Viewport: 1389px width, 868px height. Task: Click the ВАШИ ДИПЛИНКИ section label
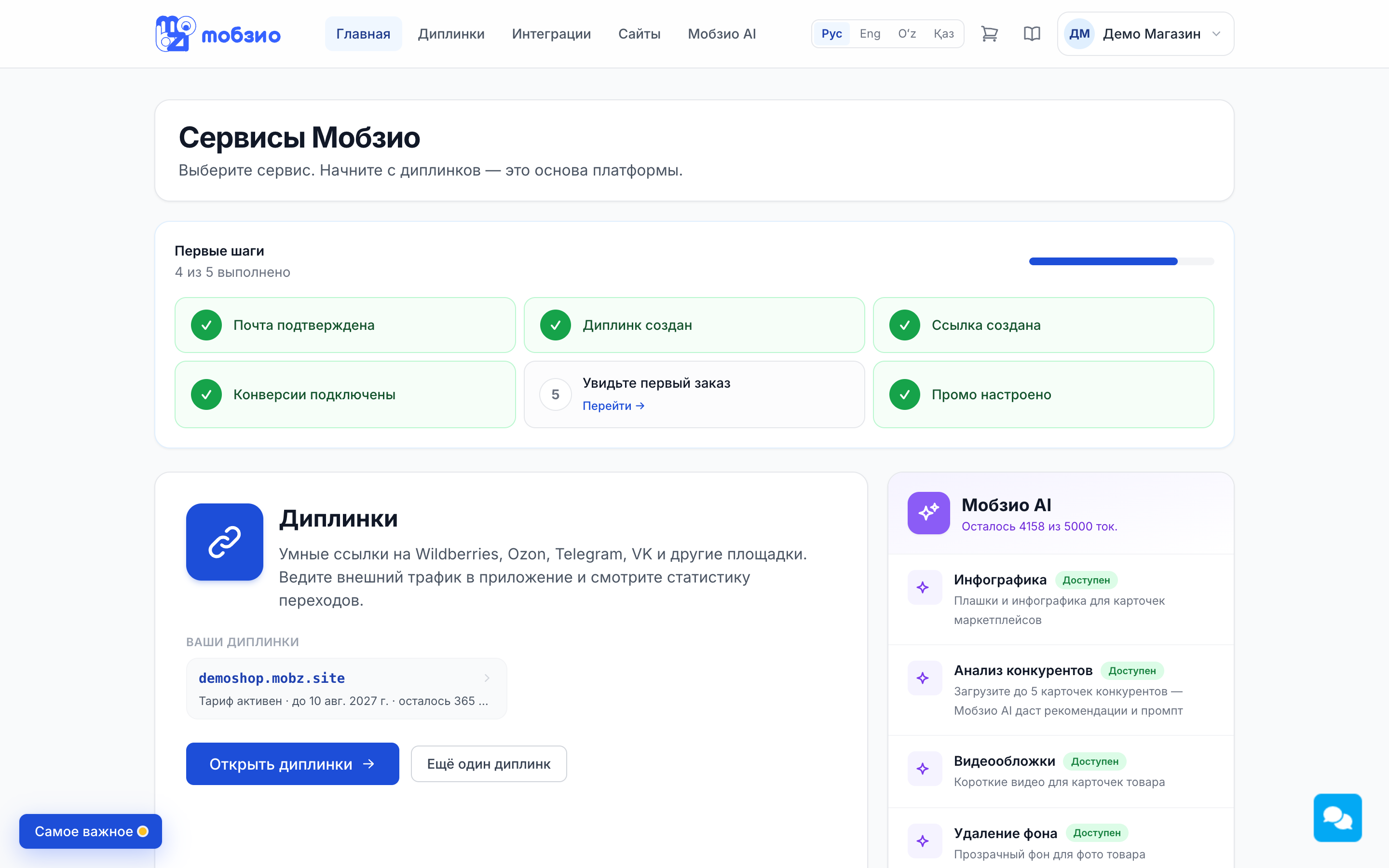coord(242,642)
